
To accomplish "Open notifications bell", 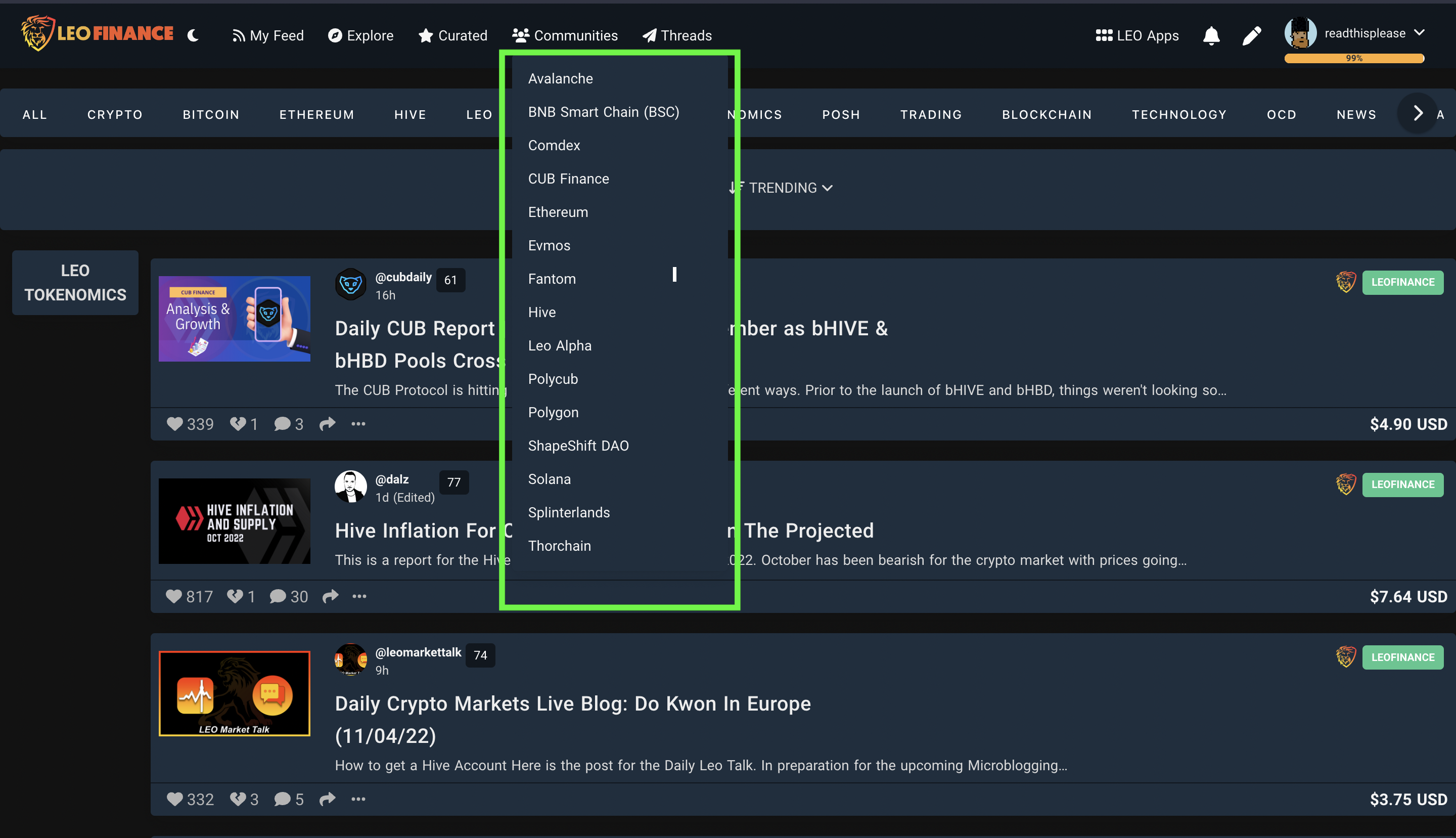I will [1211, 35].
